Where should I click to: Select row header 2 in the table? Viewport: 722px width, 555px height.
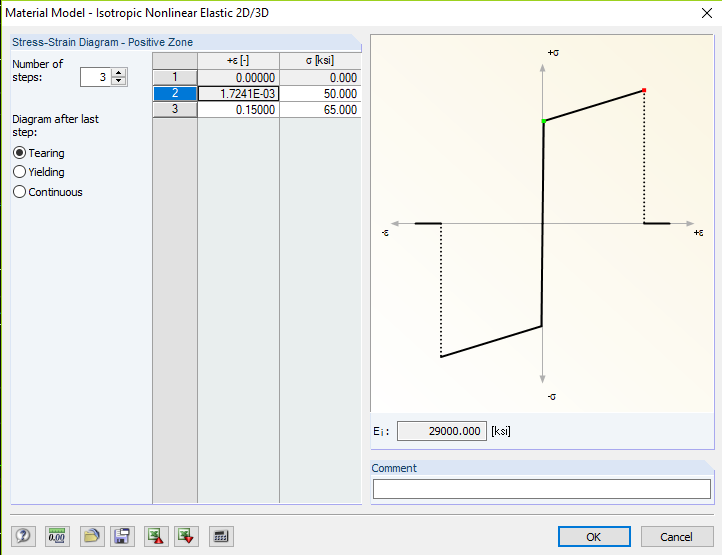175,93
